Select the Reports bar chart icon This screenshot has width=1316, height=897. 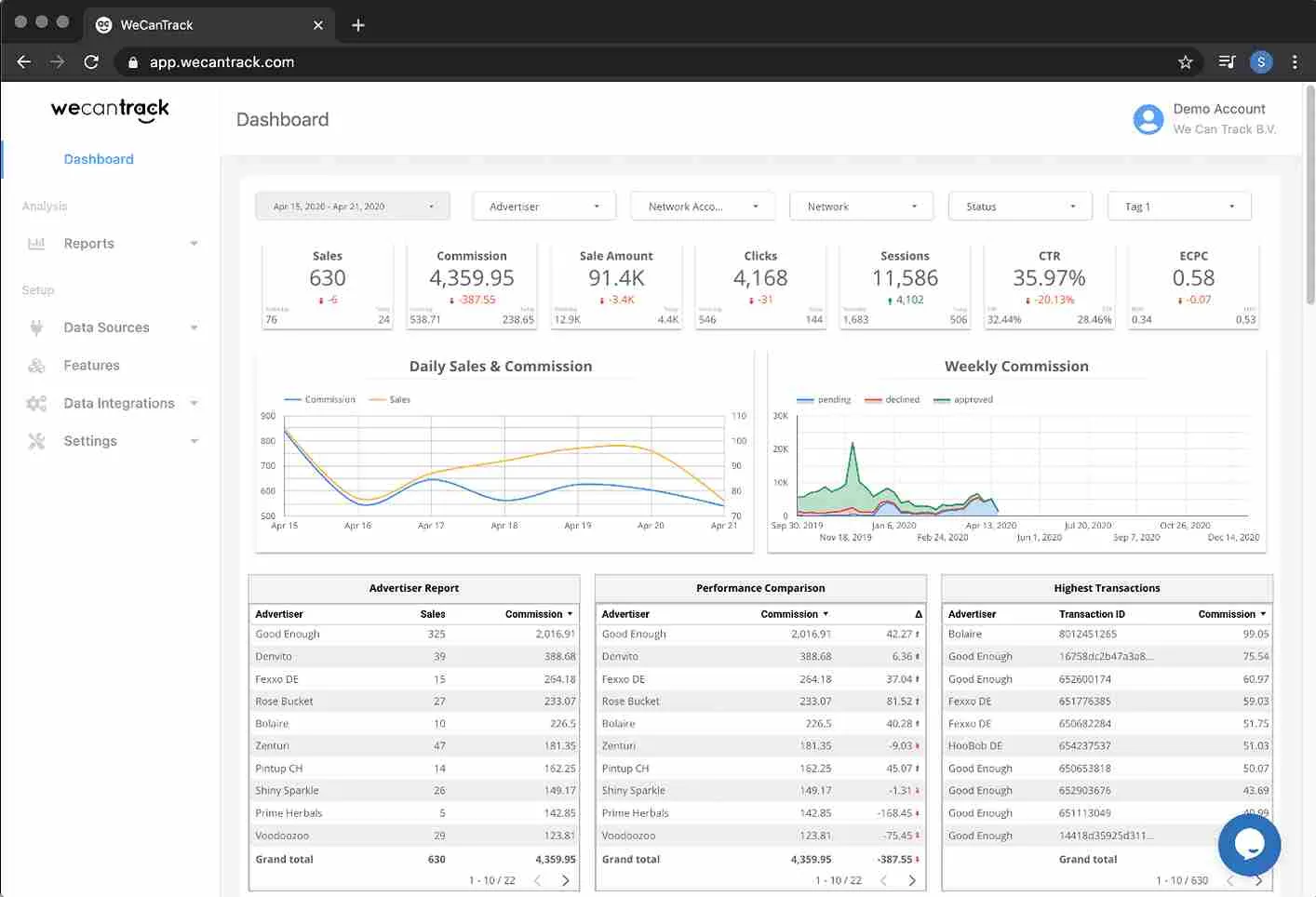click(x=35, y=243)
